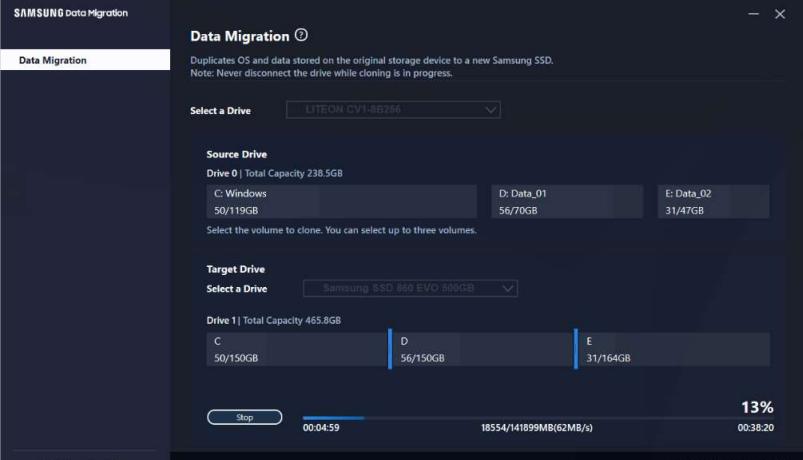Click the Target Drive heading
Image resolution: width=803 pixels, height=460 pixels.
236,269
